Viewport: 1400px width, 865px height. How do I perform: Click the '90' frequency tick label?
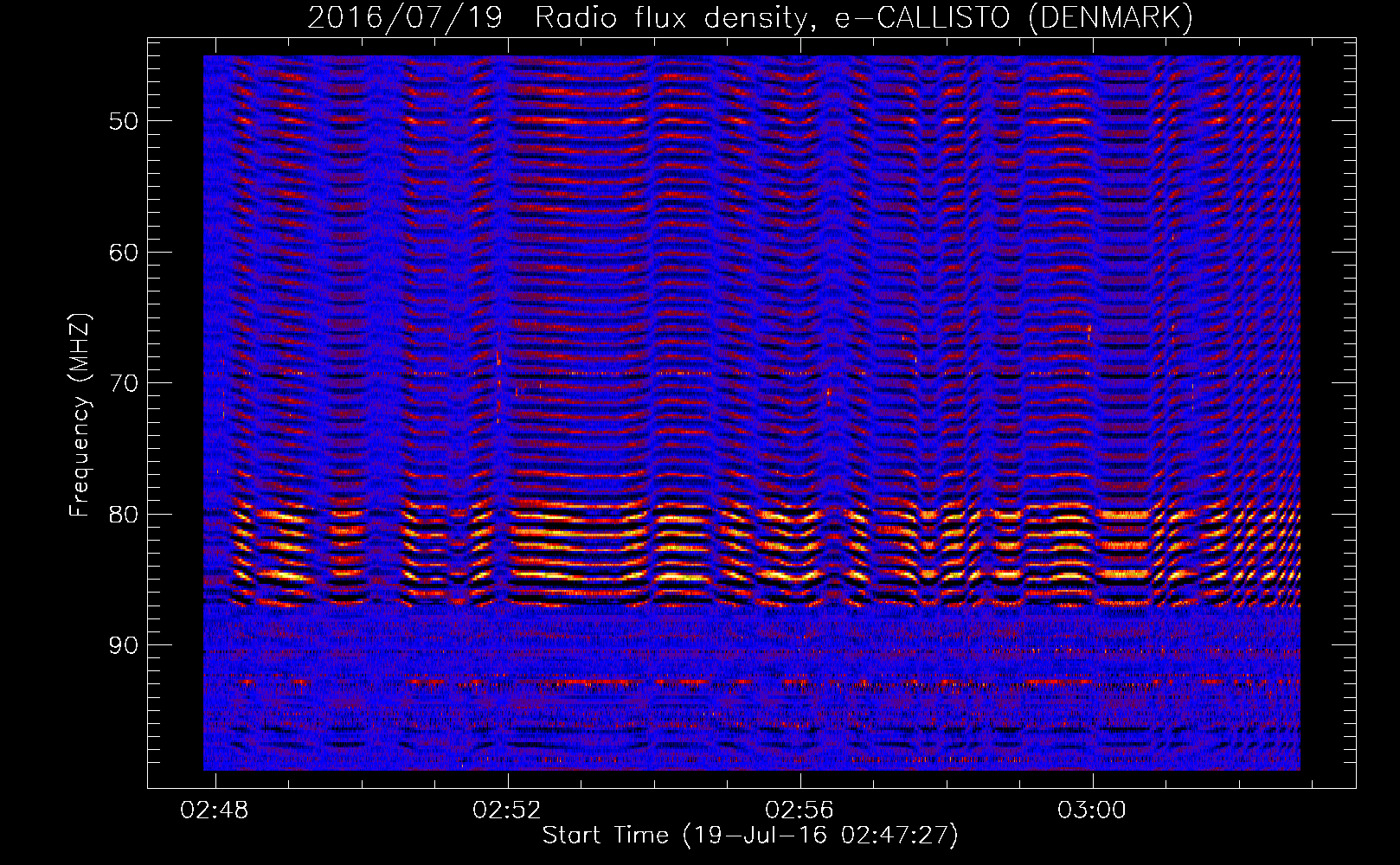tap(124, 646)
